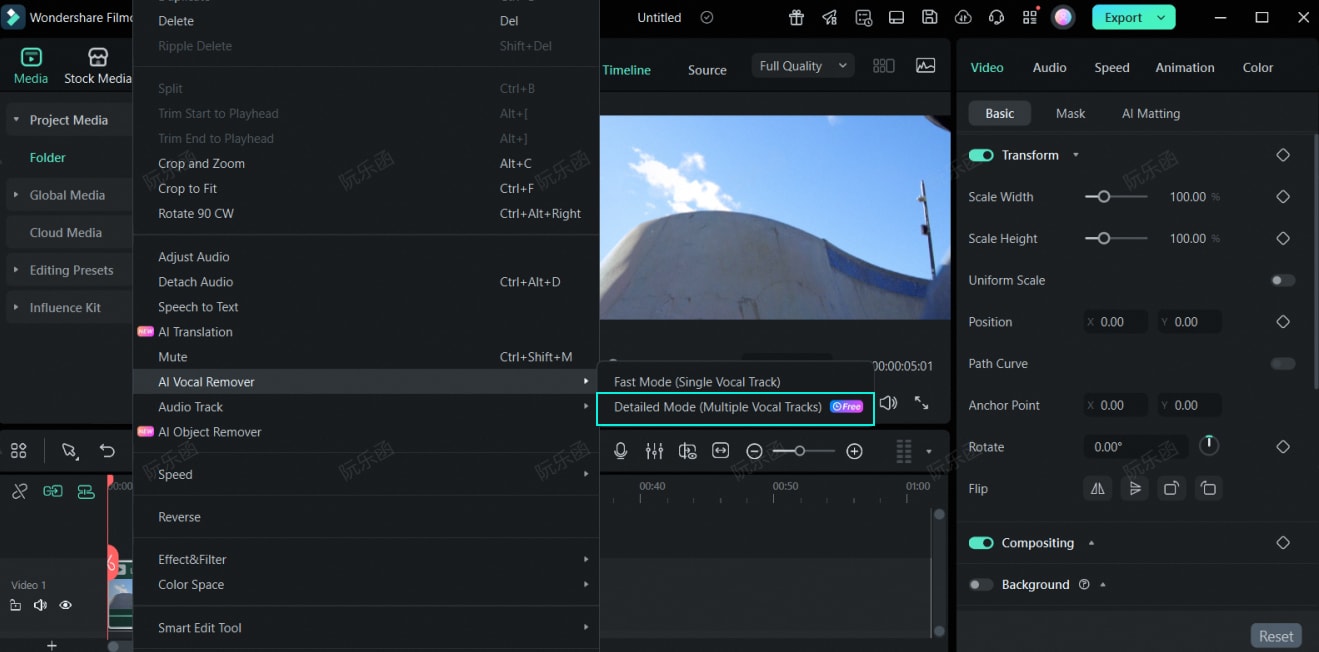
Task: Open the cloud upload icon in the title bar
Action: coord(962,17)
